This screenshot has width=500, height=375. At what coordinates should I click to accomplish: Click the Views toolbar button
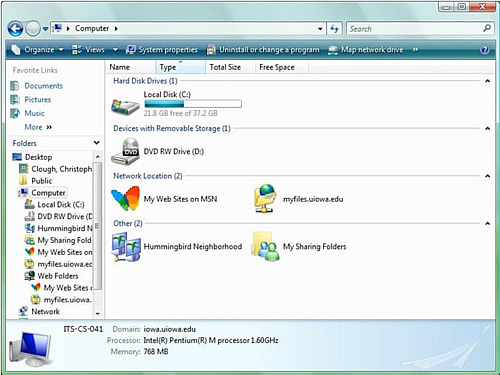click(x=88, y=50)
